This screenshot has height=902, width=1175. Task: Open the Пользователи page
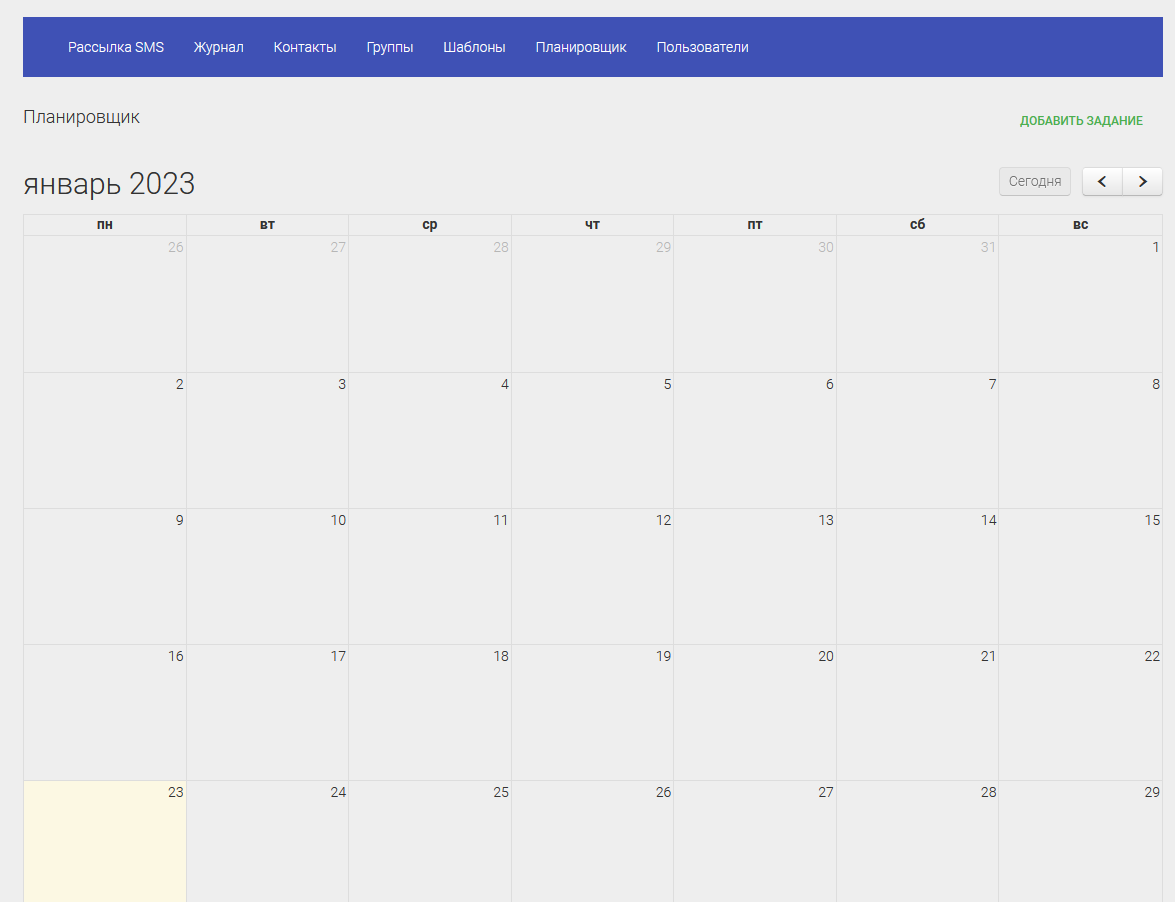[702, 47]
